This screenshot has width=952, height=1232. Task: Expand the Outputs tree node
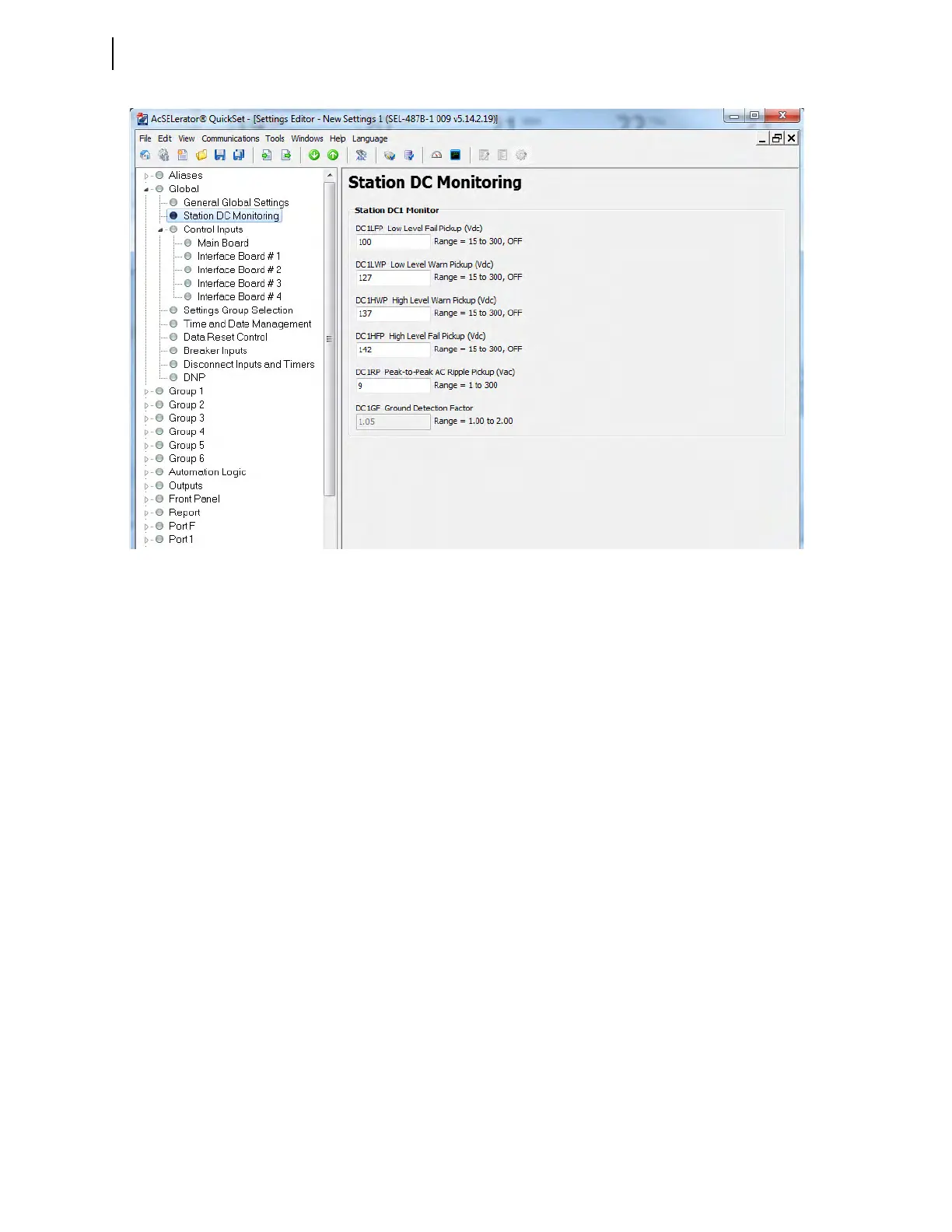coord(146,486)
